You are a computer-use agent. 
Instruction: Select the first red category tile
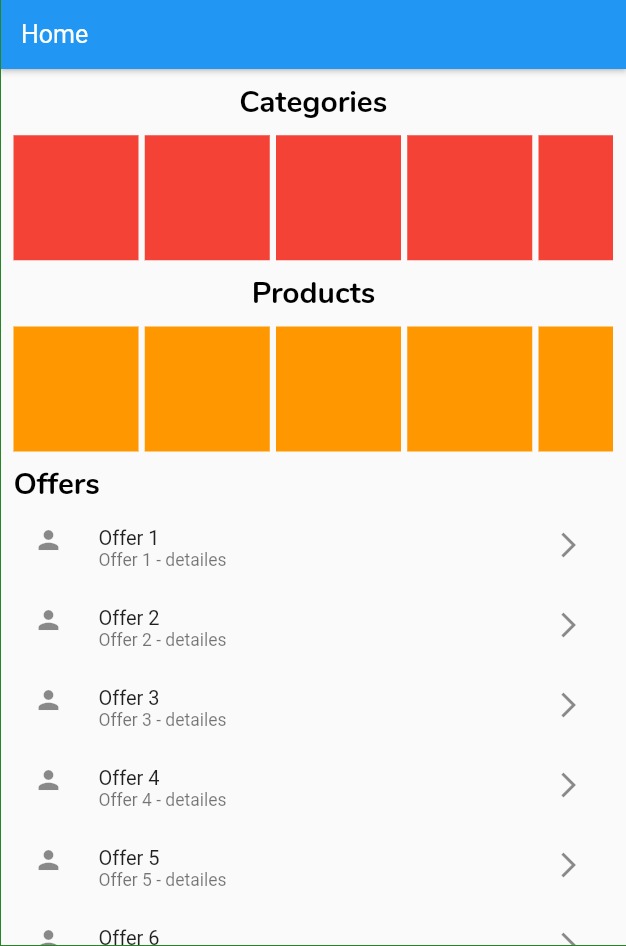coord(75,197)
